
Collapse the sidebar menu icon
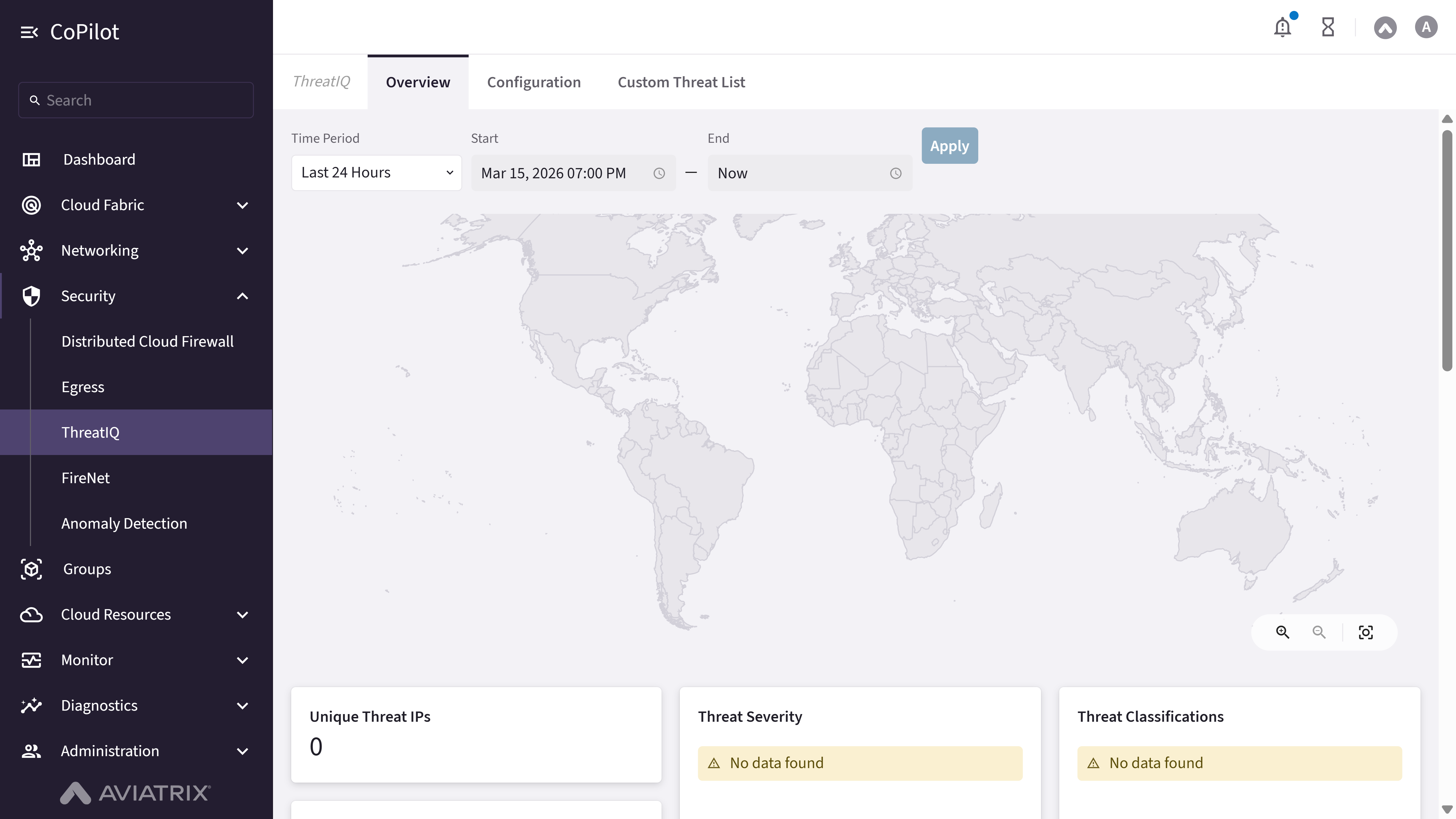[x=29, y=32]
